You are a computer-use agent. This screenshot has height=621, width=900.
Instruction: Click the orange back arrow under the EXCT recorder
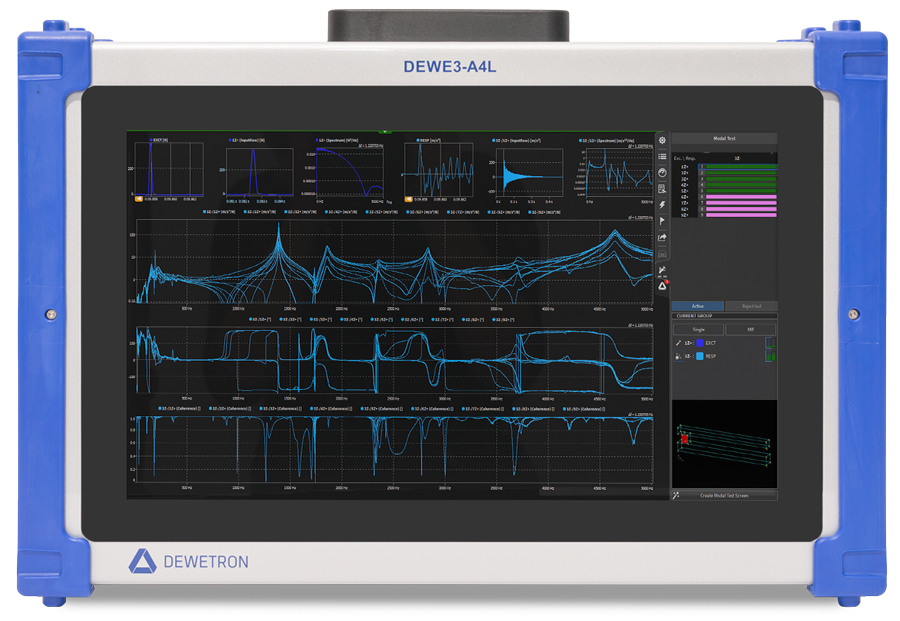click(x=138, y=199)
